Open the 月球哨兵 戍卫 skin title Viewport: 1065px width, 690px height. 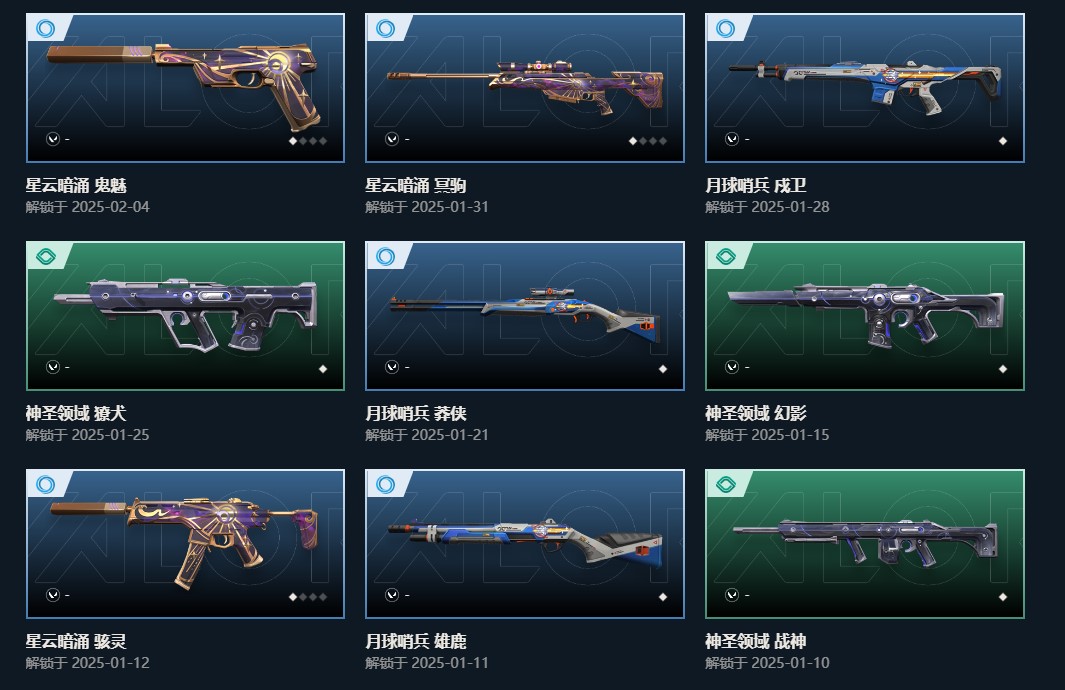pos(755,185)
